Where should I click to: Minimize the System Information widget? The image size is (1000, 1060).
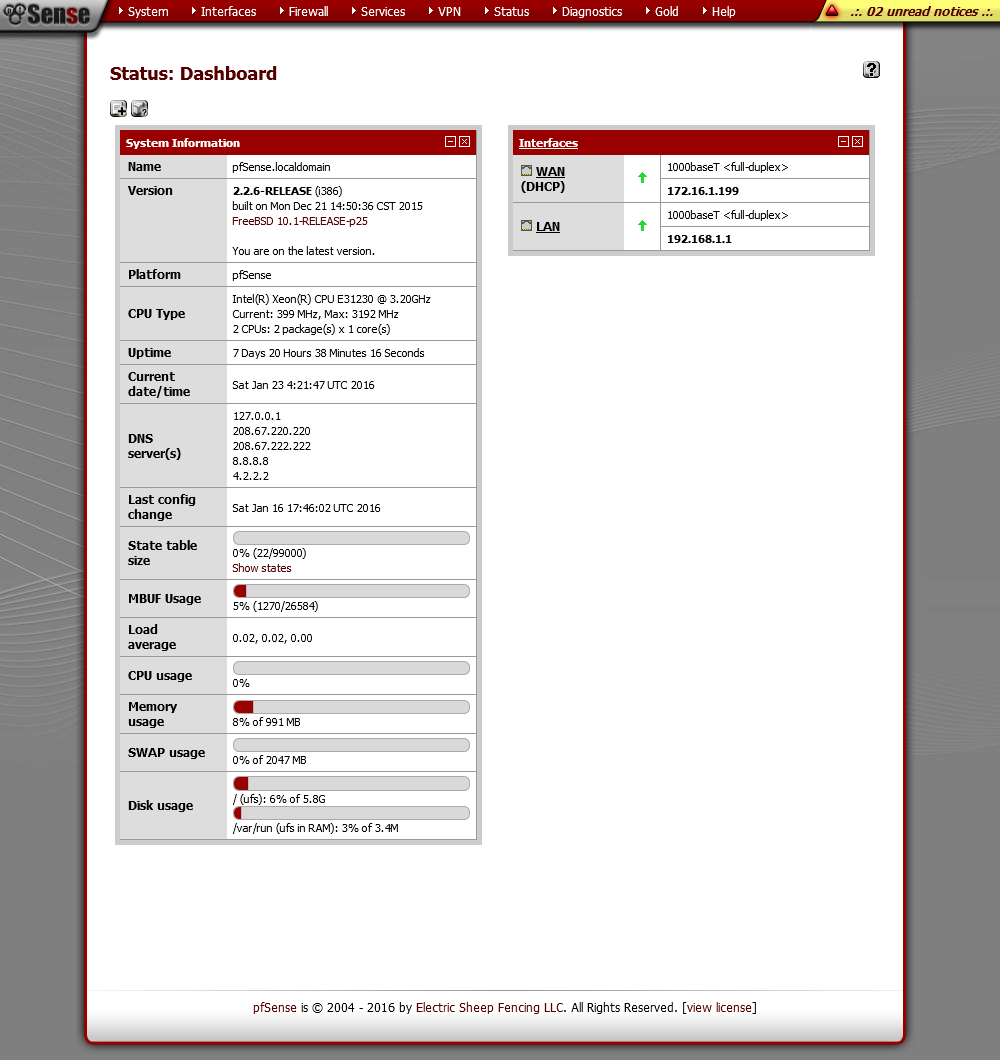[450, 142]
